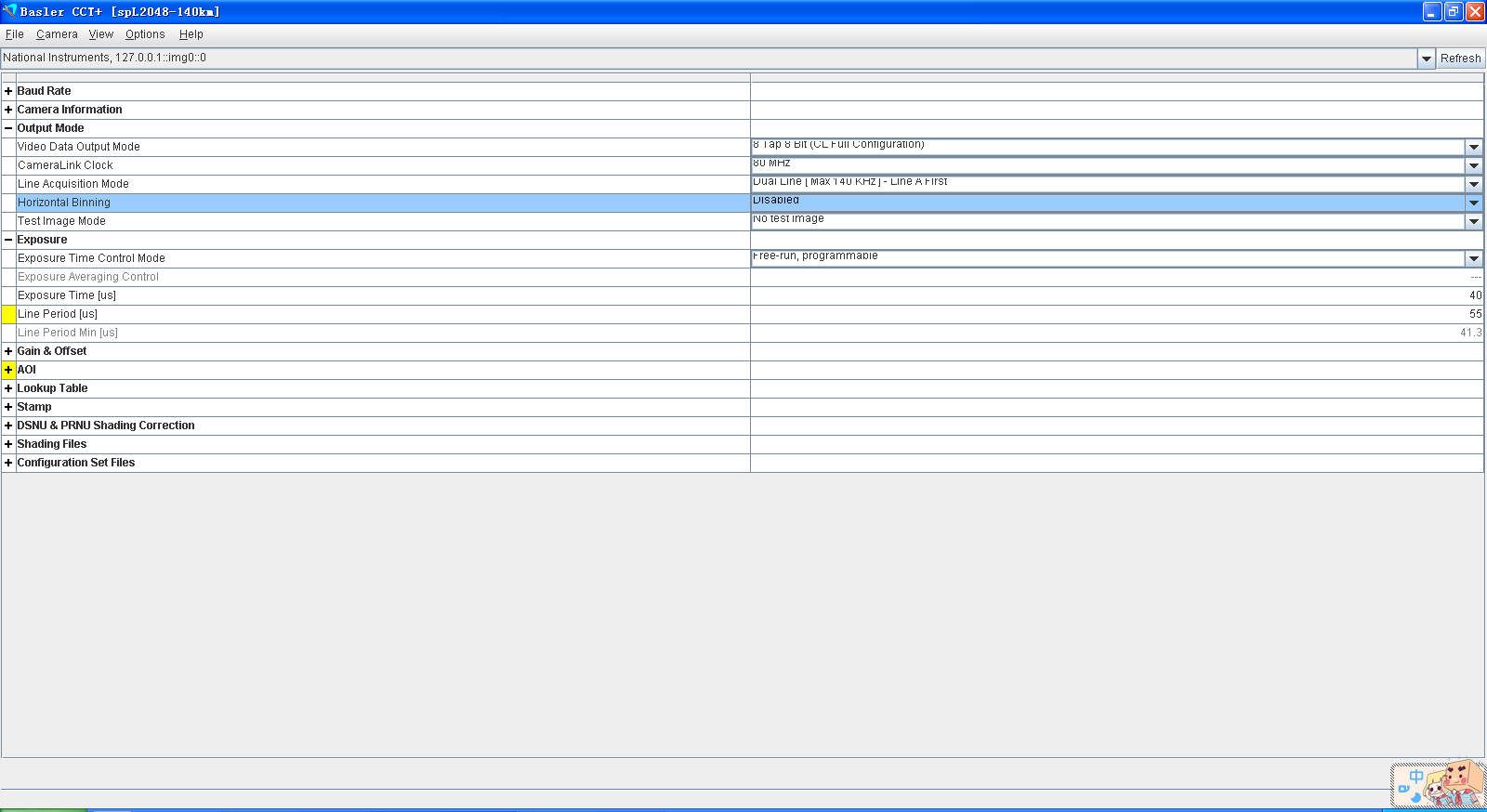The image size is (1487, 812).
Task: Open the camera port selection dropdown arrow
Action: pos(1427,59)
